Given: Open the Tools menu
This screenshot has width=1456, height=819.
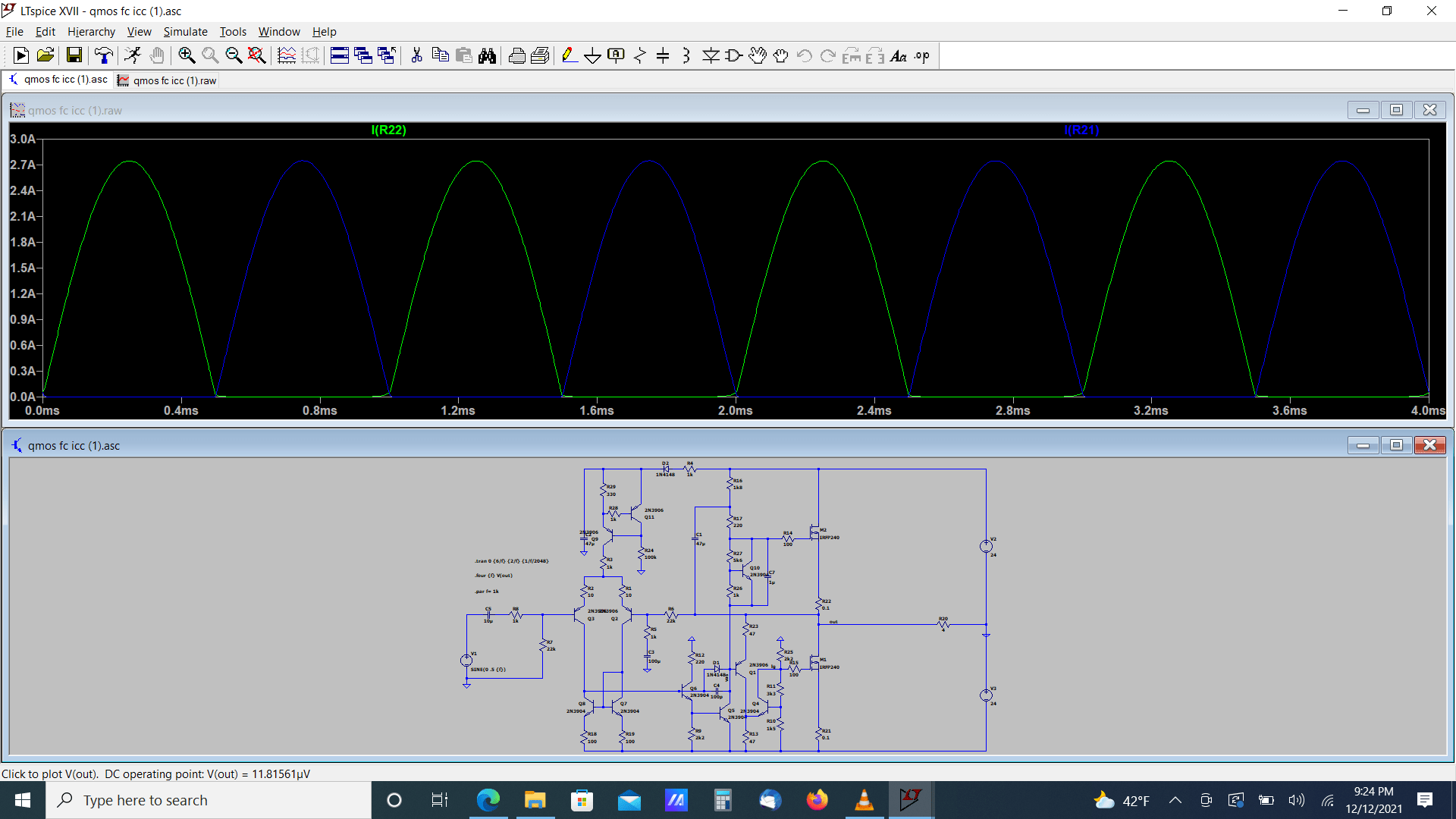Looking at the screenshot, I should click(x=233, y=32).
